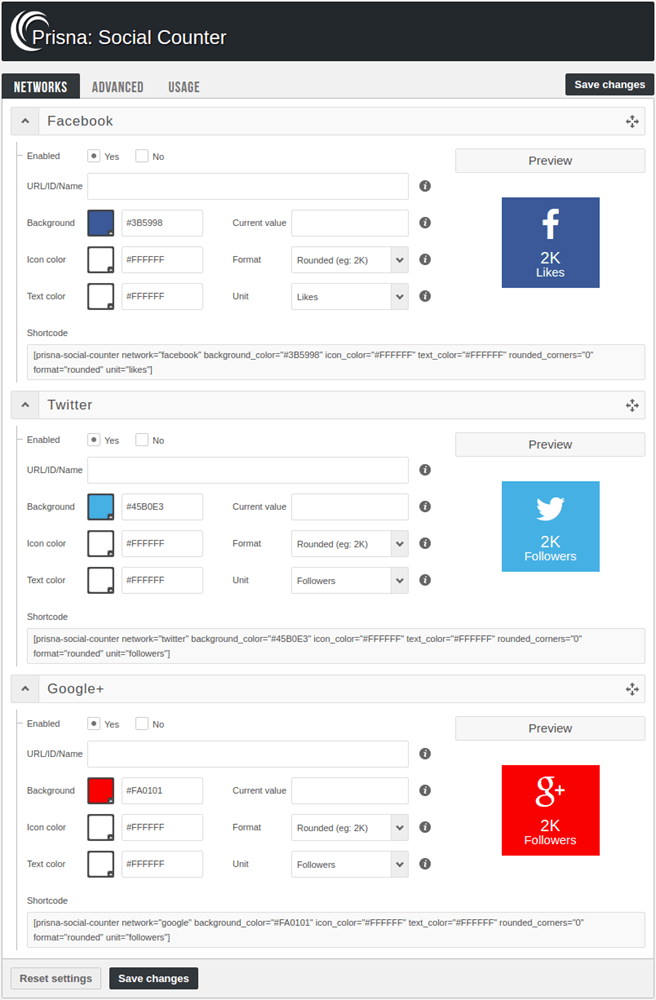Open the Google+ Format dropdown
656x1000 pixels.
349,827
